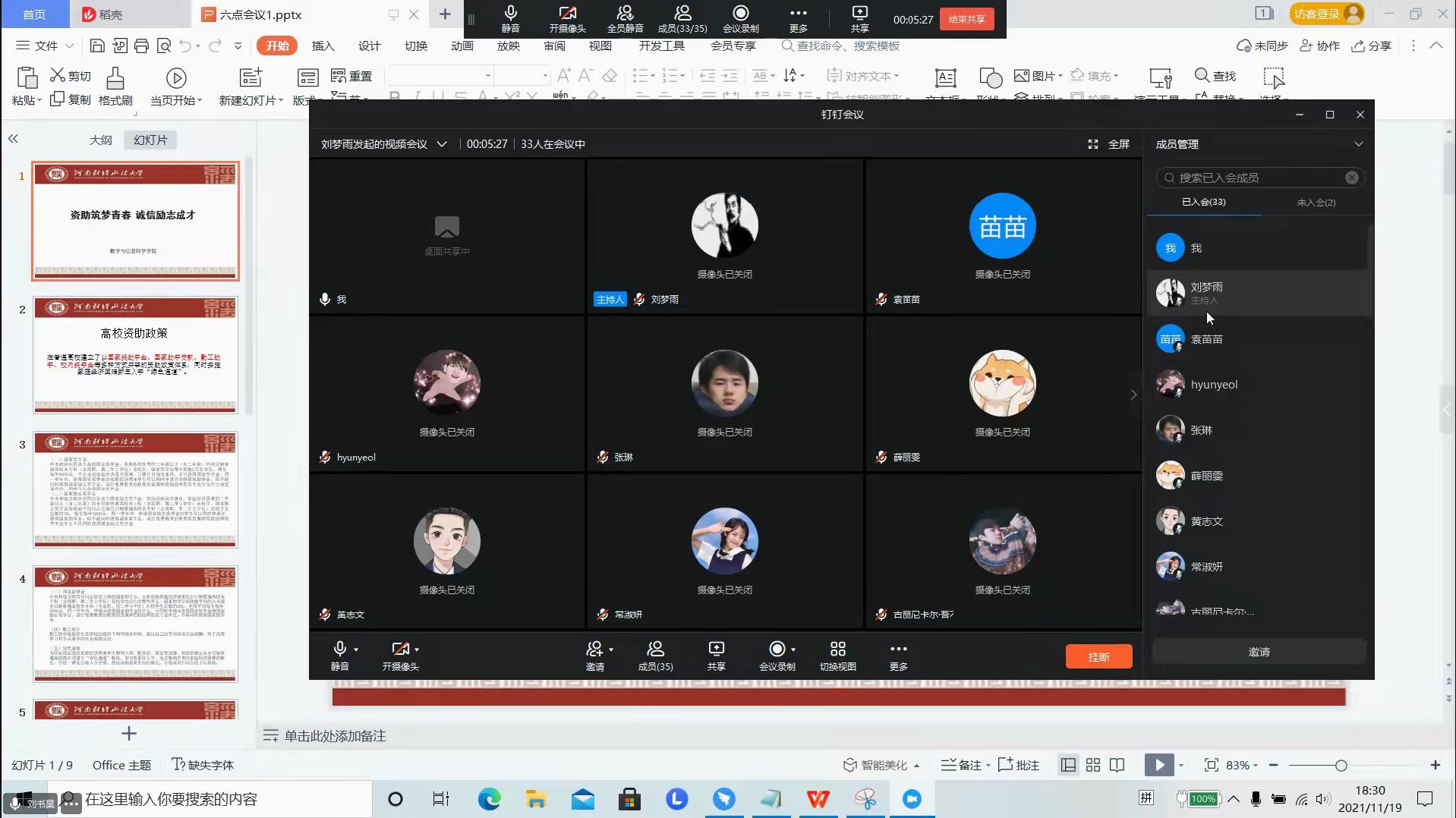
Task: Enter full screen for the meeting
Action: click(x=1108, y=144)
